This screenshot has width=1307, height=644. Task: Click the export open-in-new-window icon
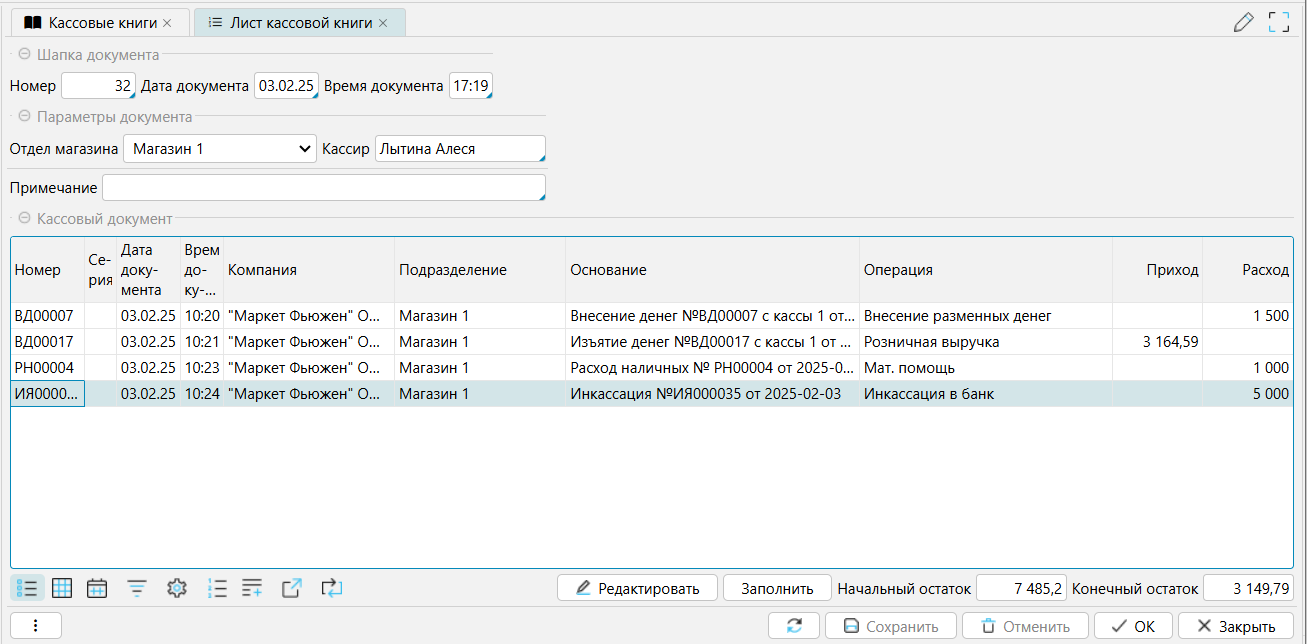tap(291, 588)
